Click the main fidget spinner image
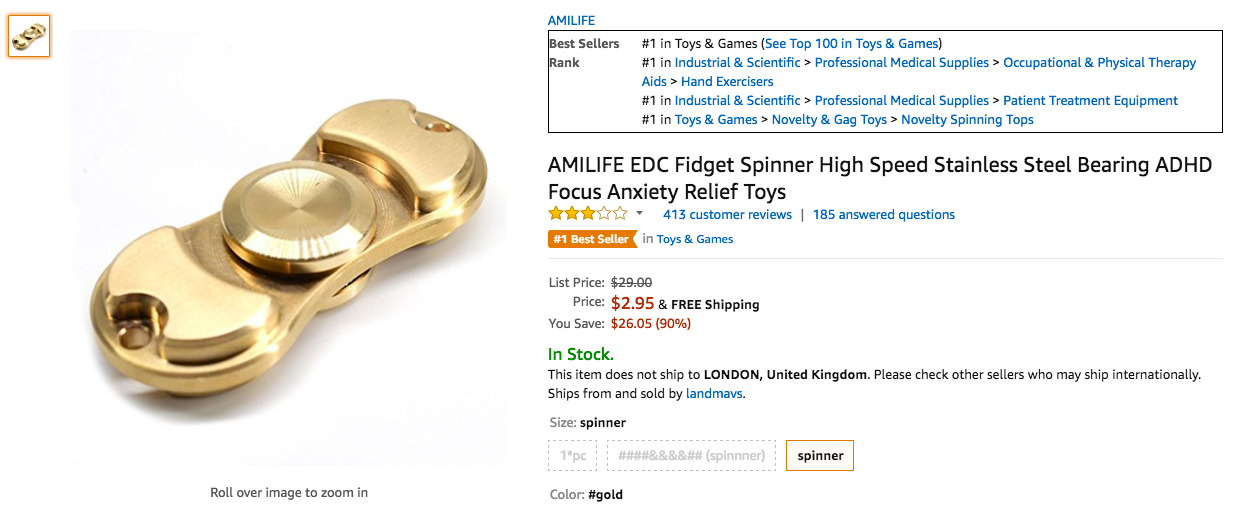This screenshot has height=509, width=1238. [290, 250]
